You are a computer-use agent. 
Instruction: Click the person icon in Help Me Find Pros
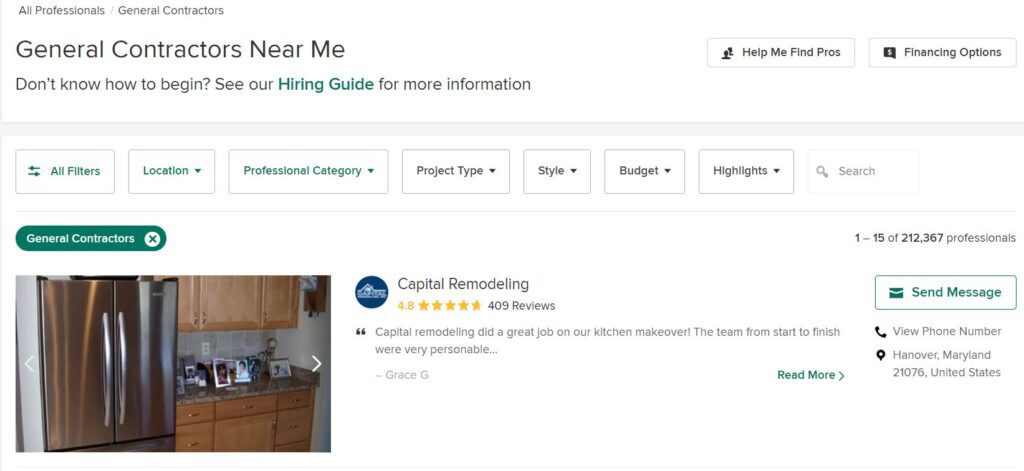728,53
